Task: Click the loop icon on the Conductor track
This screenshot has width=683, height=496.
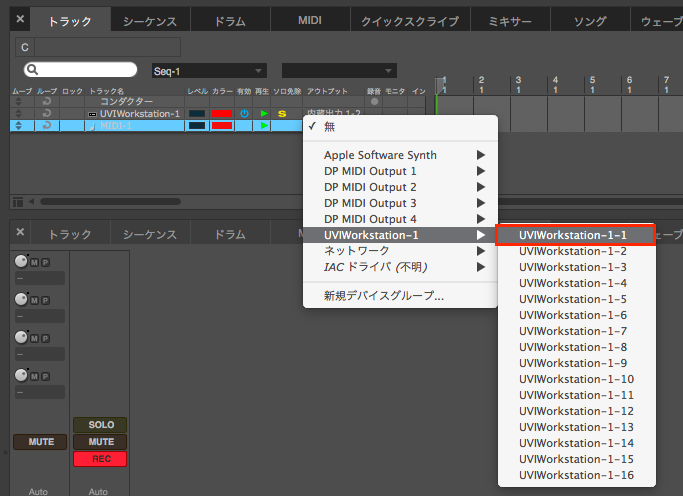Action: (47, 101)
